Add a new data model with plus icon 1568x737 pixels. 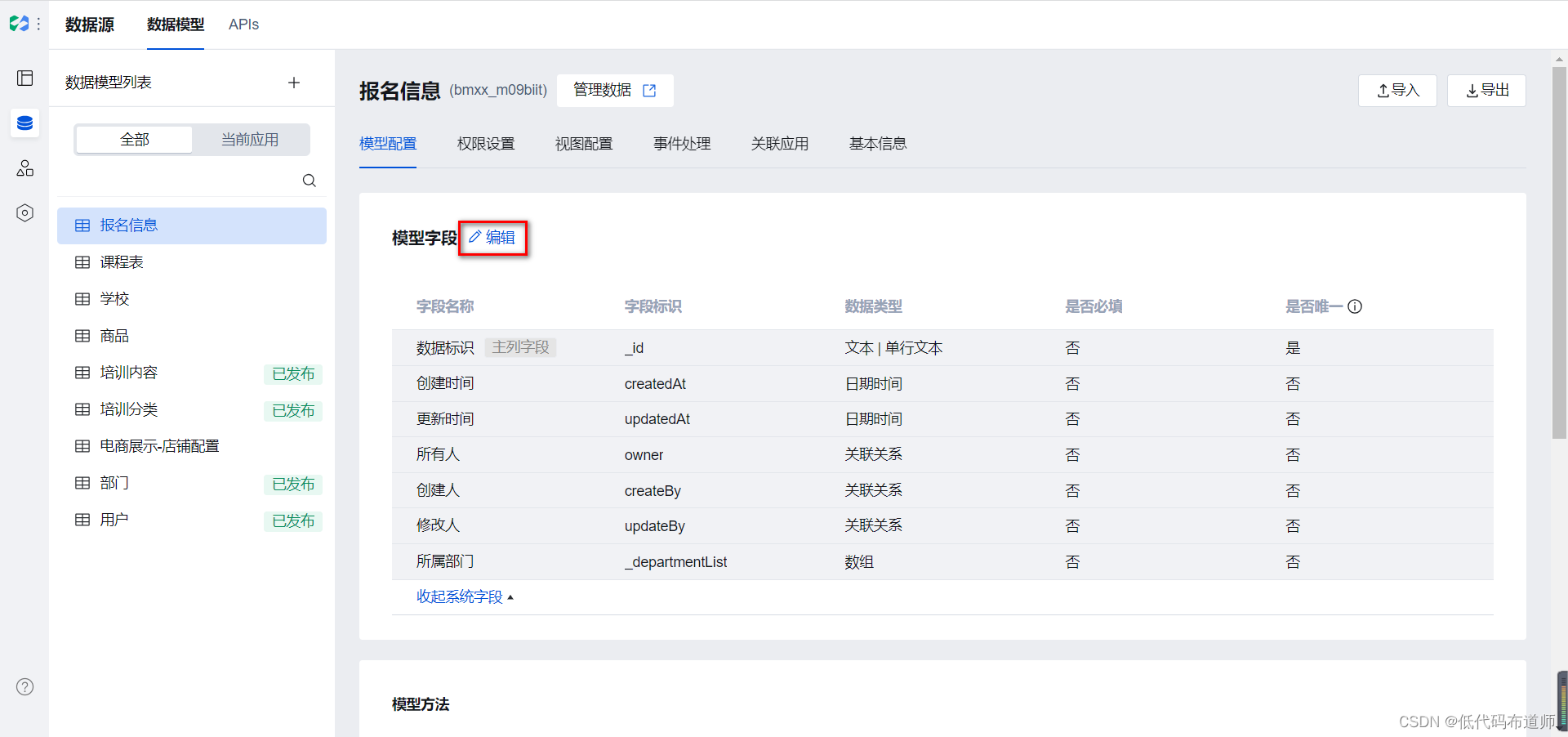(294, 83)
